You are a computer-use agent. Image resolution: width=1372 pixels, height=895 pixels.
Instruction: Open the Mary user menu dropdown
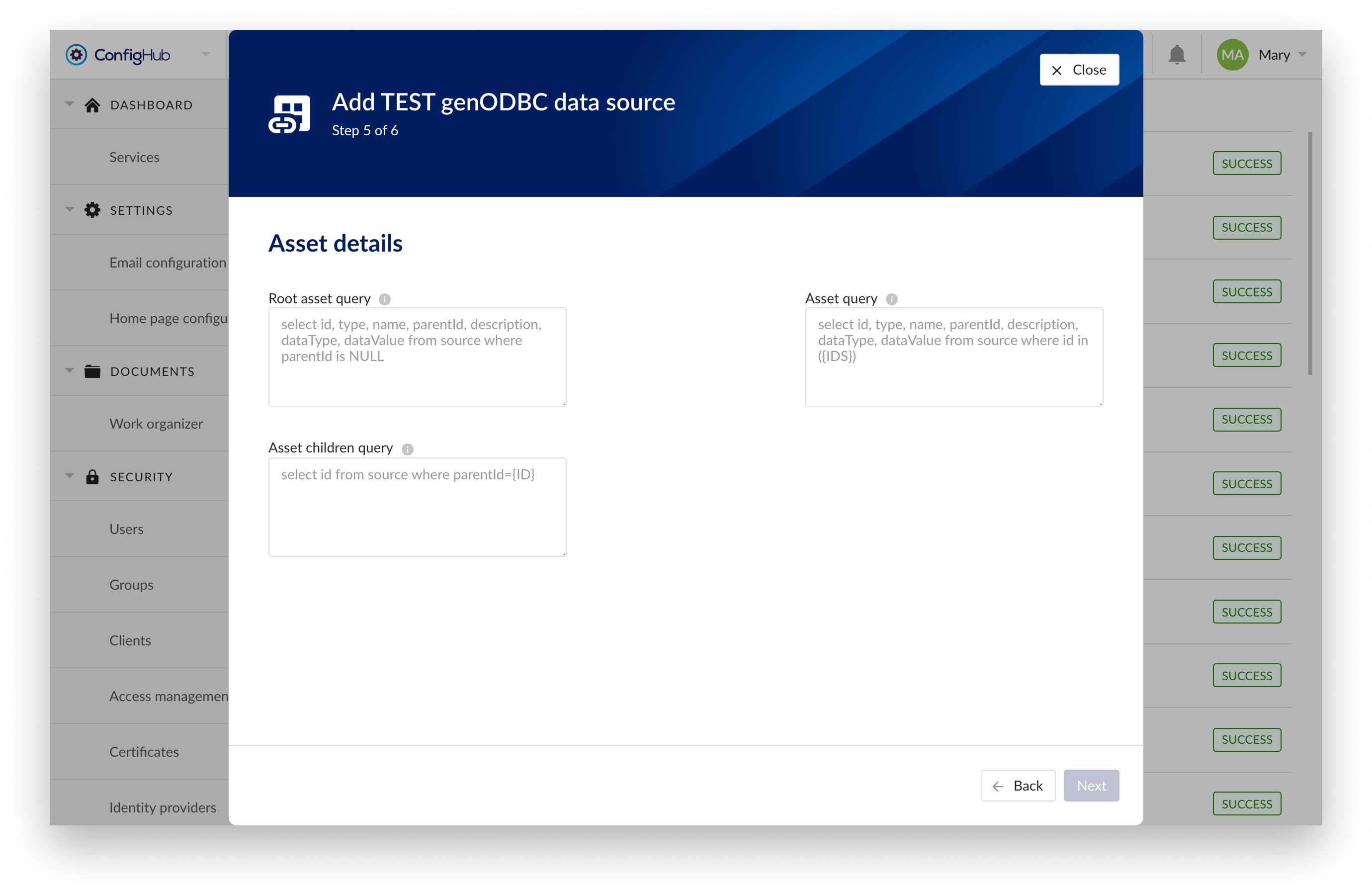pos(1302,55)
